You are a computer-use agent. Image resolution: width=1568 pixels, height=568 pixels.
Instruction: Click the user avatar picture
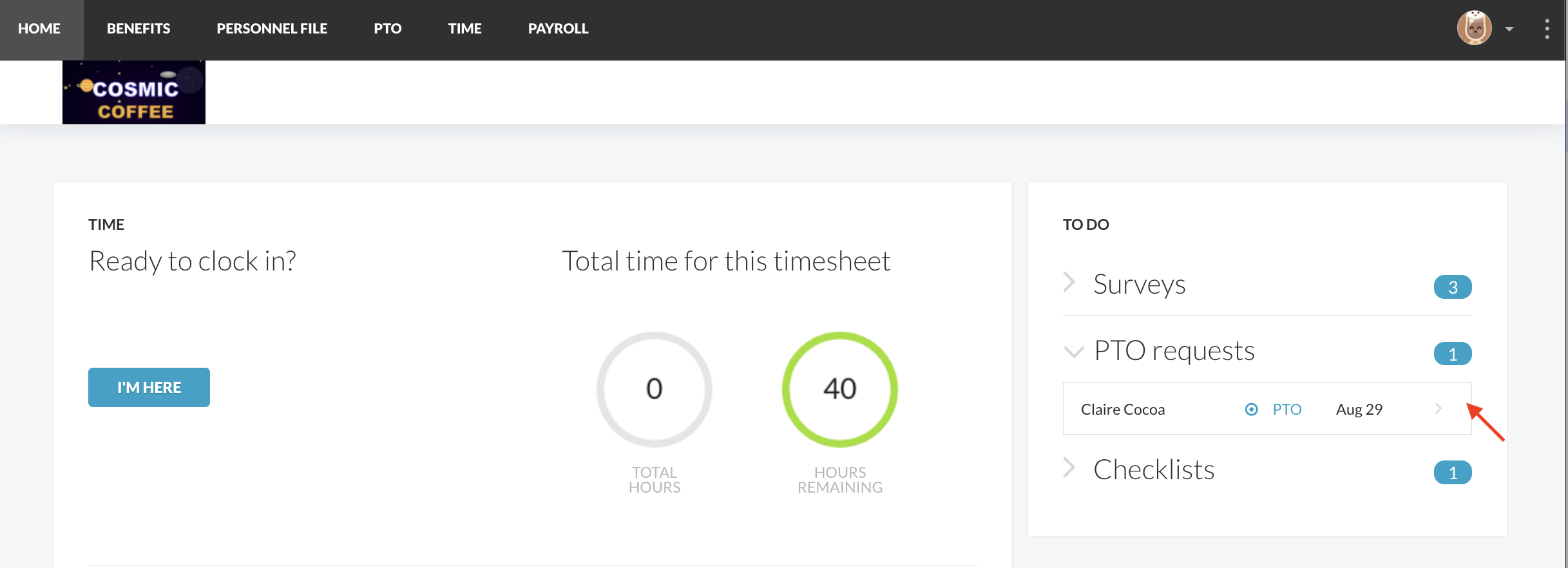point(1475,28)
